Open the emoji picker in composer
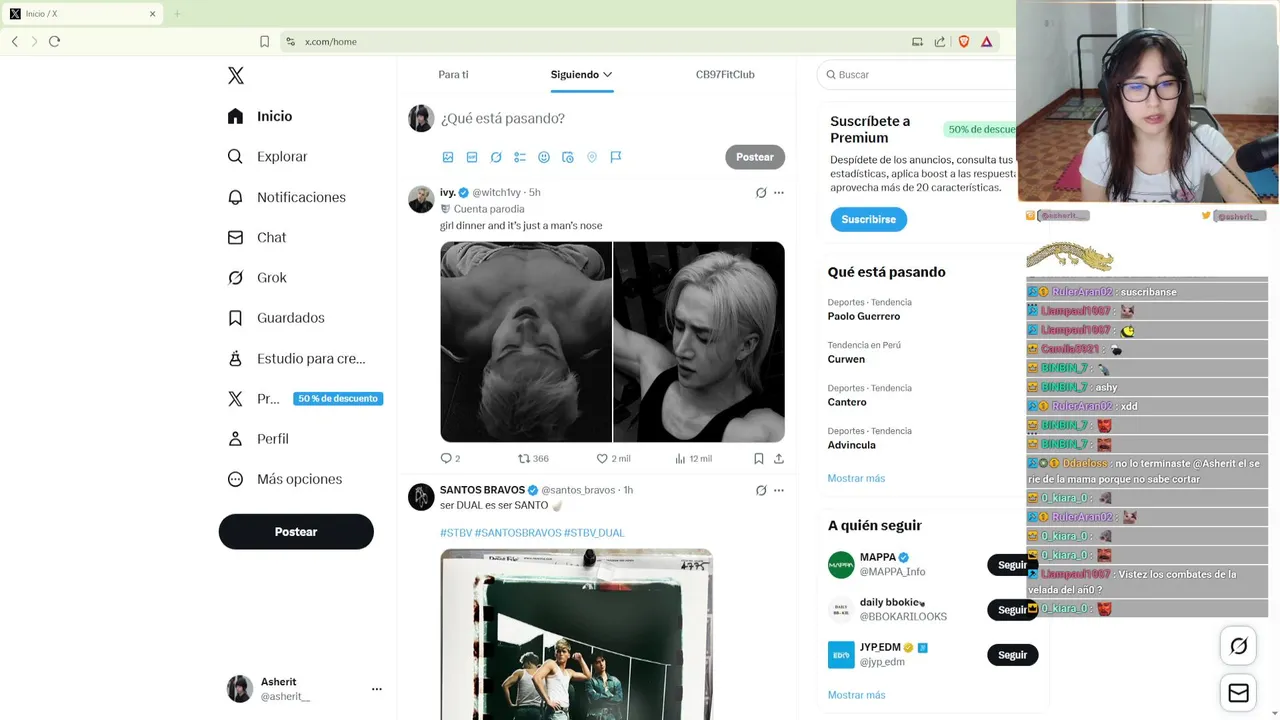Viewport: 1280px width, 720px height. click(x=544, y=157)
